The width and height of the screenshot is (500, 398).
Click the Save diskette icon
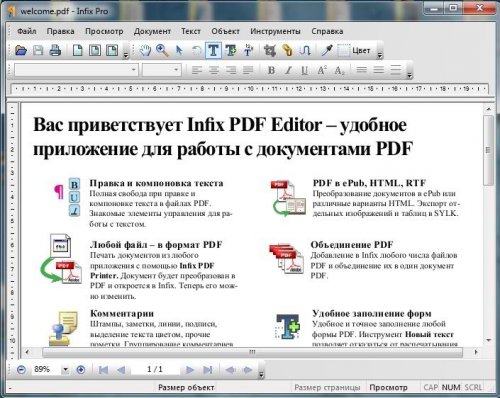point(38,51)
